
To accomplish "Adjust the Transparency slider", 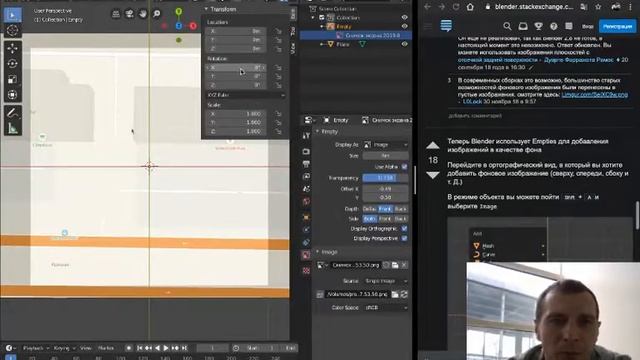I will (x=385, y=178).
